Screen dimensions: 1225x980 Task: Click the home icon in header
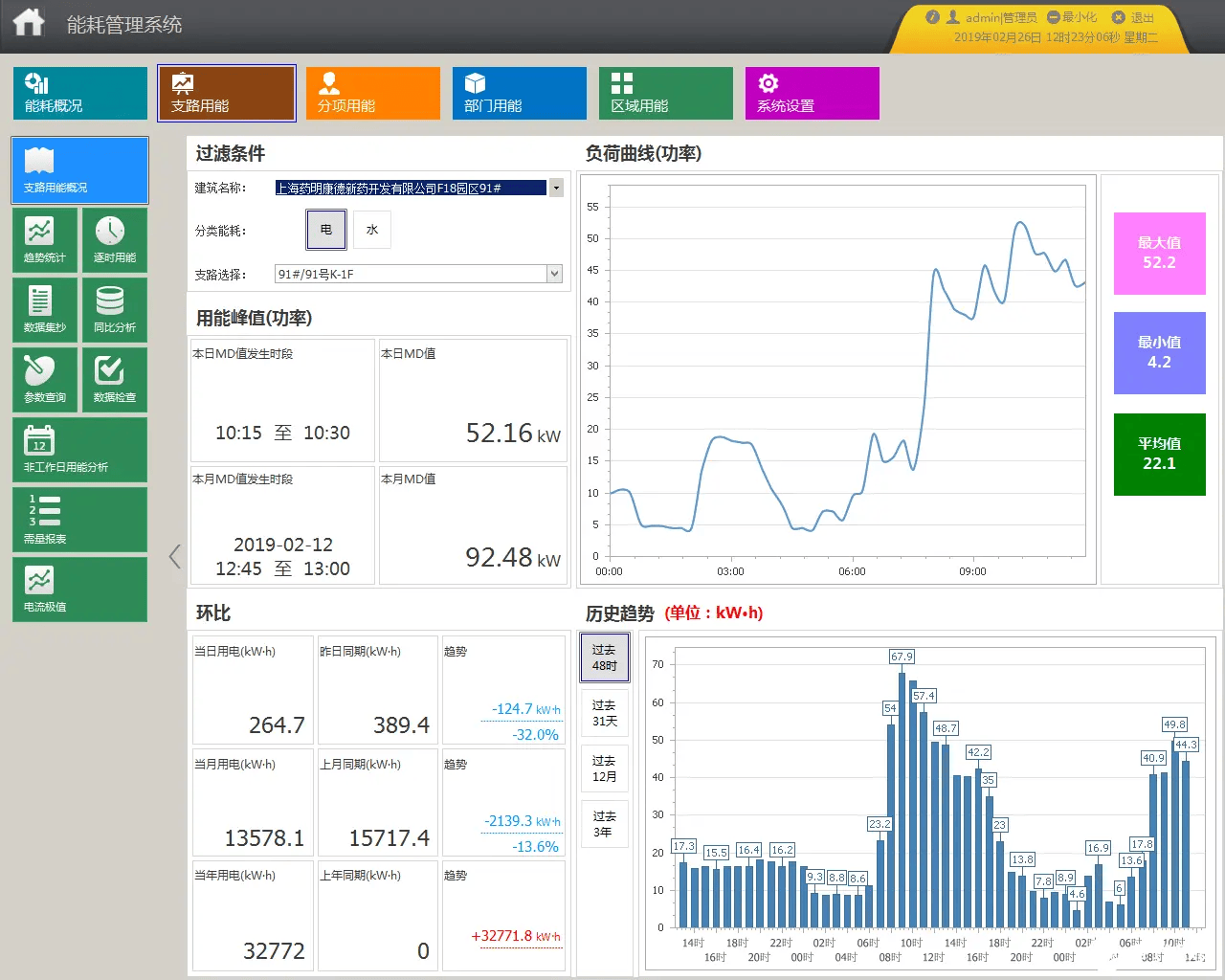tap(29, 22)
